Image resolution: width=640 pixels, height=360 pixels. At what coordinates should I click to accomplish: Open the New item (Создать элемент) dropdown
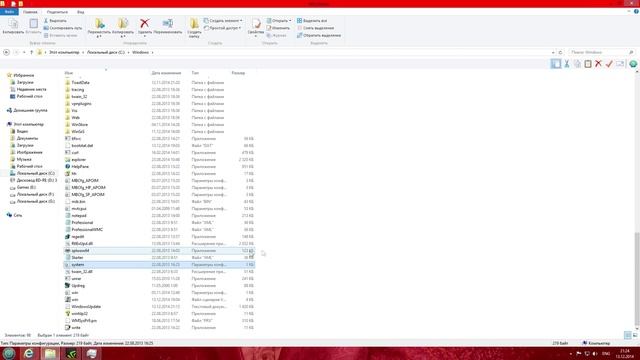click(x=223, y=20)
